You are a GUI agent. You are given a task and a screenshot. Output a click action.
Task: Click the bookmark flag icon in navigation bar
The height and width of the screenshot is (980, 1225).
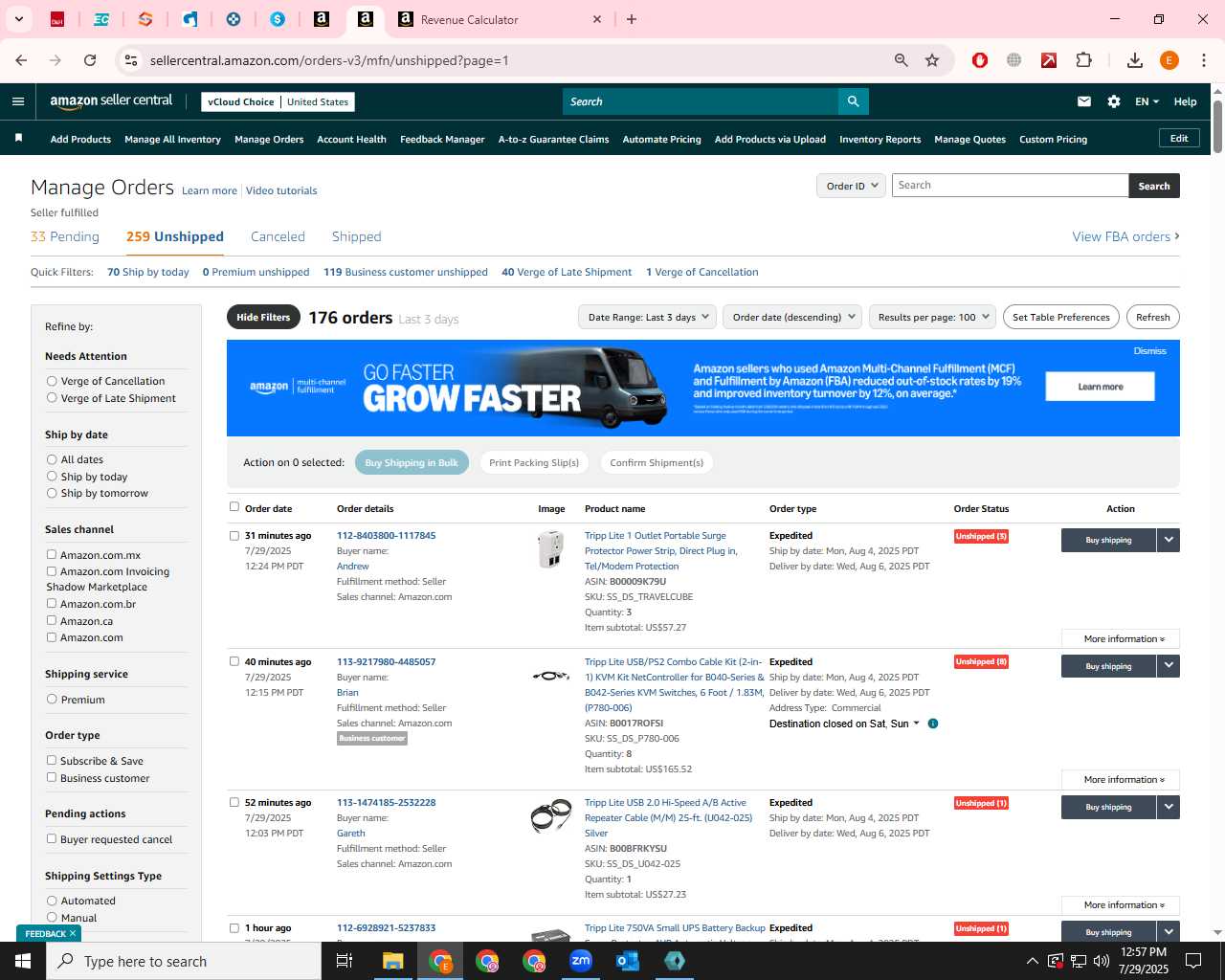[x=18, y=139]
